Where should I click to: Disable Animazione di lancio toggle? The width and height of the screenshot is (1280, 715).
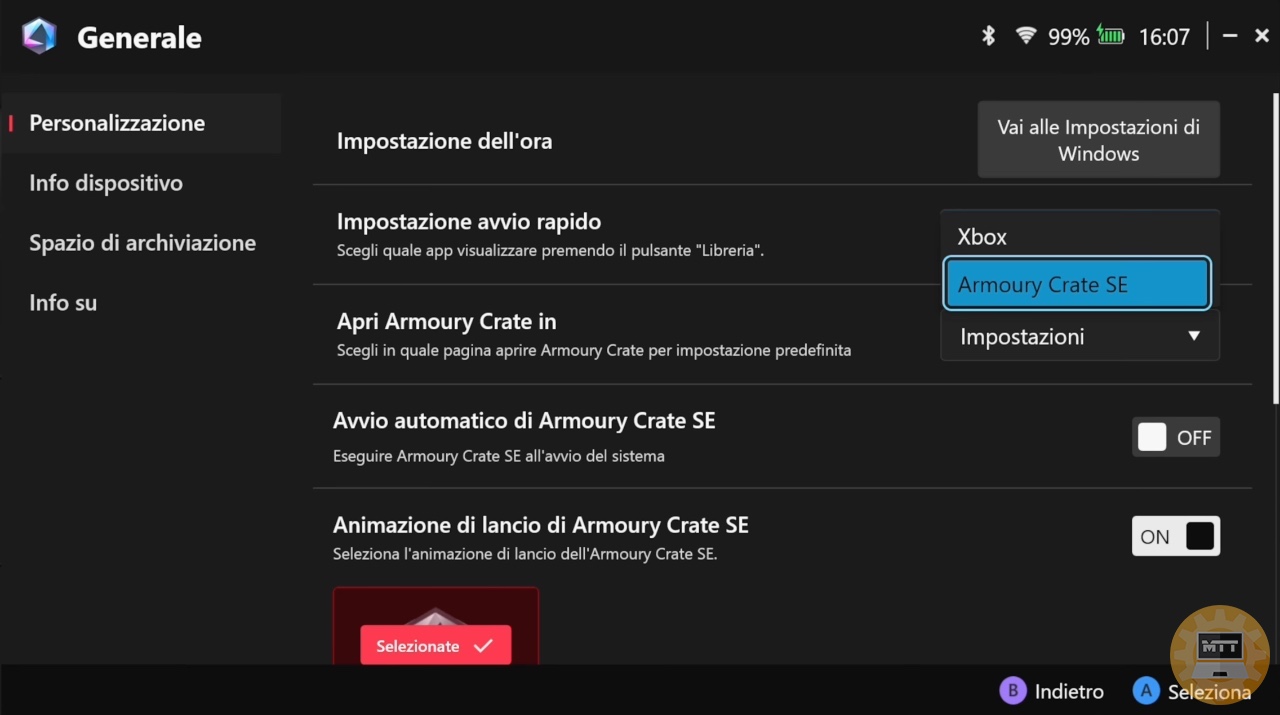[1175, 536]
